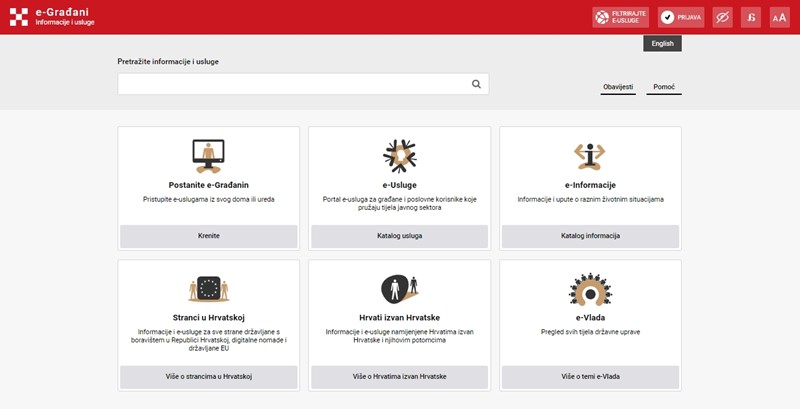This screenshot has width=800, height=409.
Task: Toggle the dyslexia font button
Action: coord(750,17)
